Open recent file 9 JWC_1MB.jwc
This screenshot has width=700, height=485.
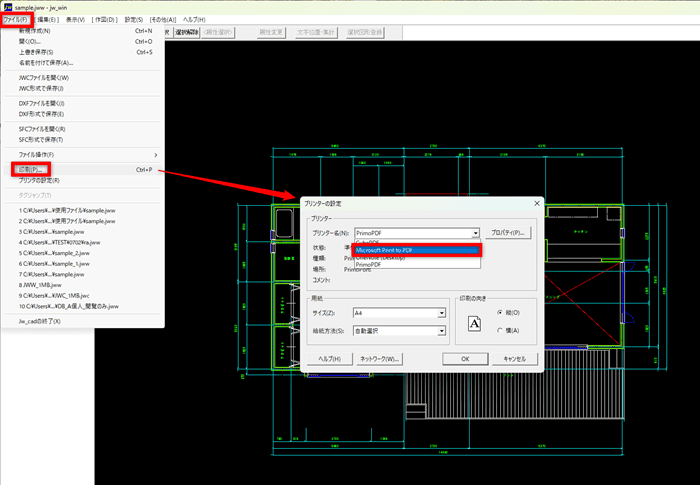83,296
